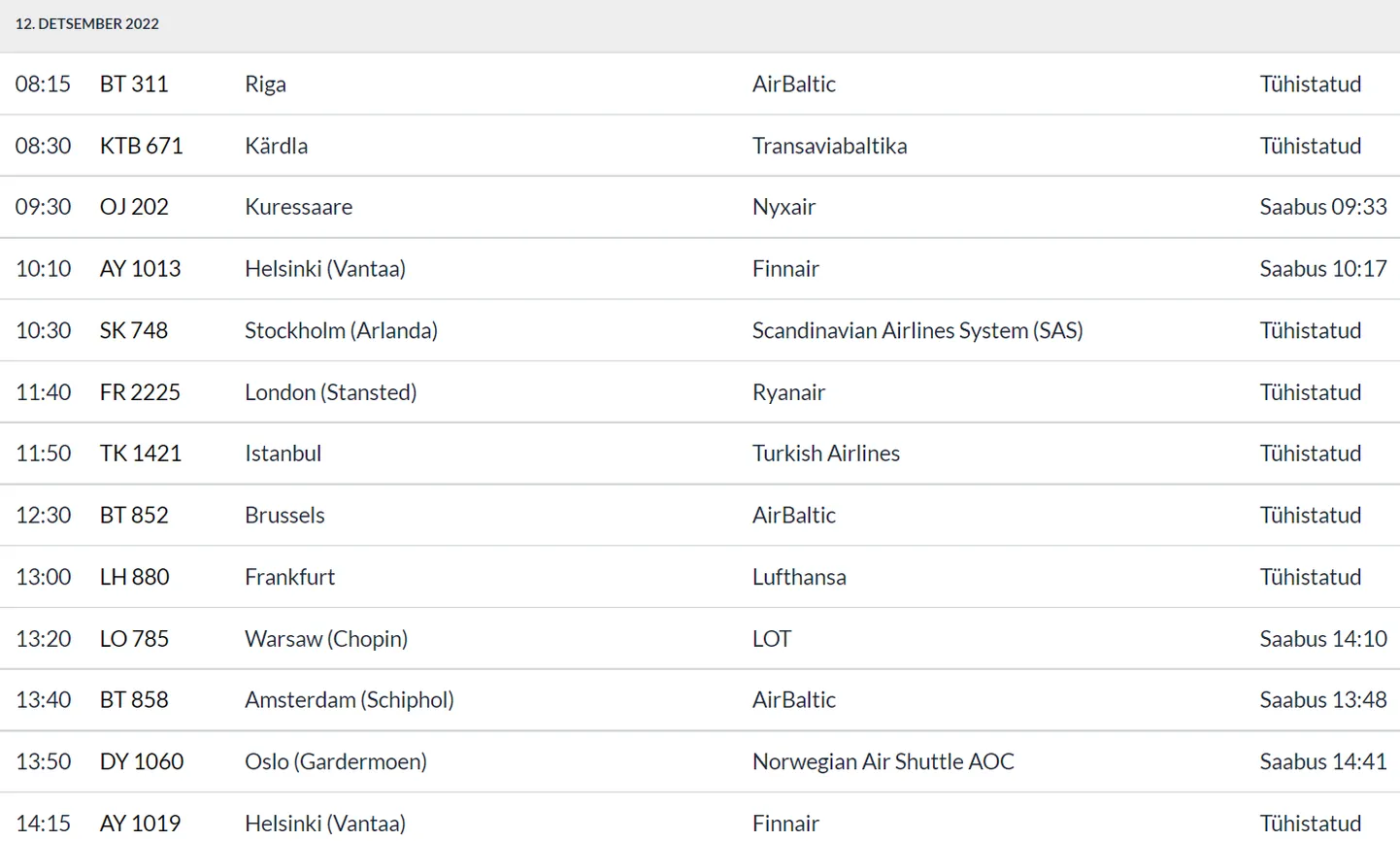
Task: Select the Amsterdam (Schiphol) destination
Action: (x=350, y=700)
